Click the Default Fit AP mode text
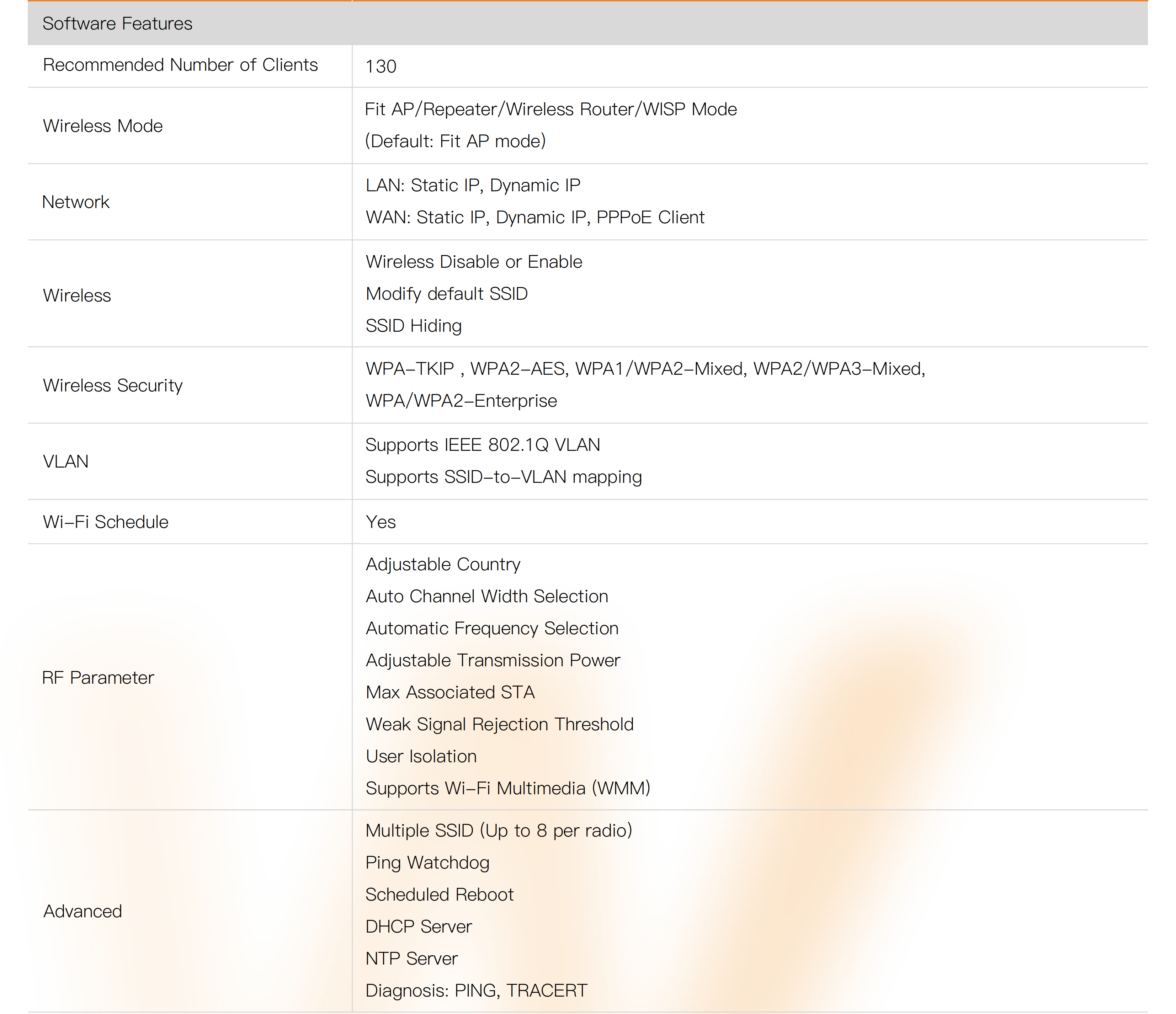The height and width of the screenshot is (1014, 1176). tap(455, 141)
